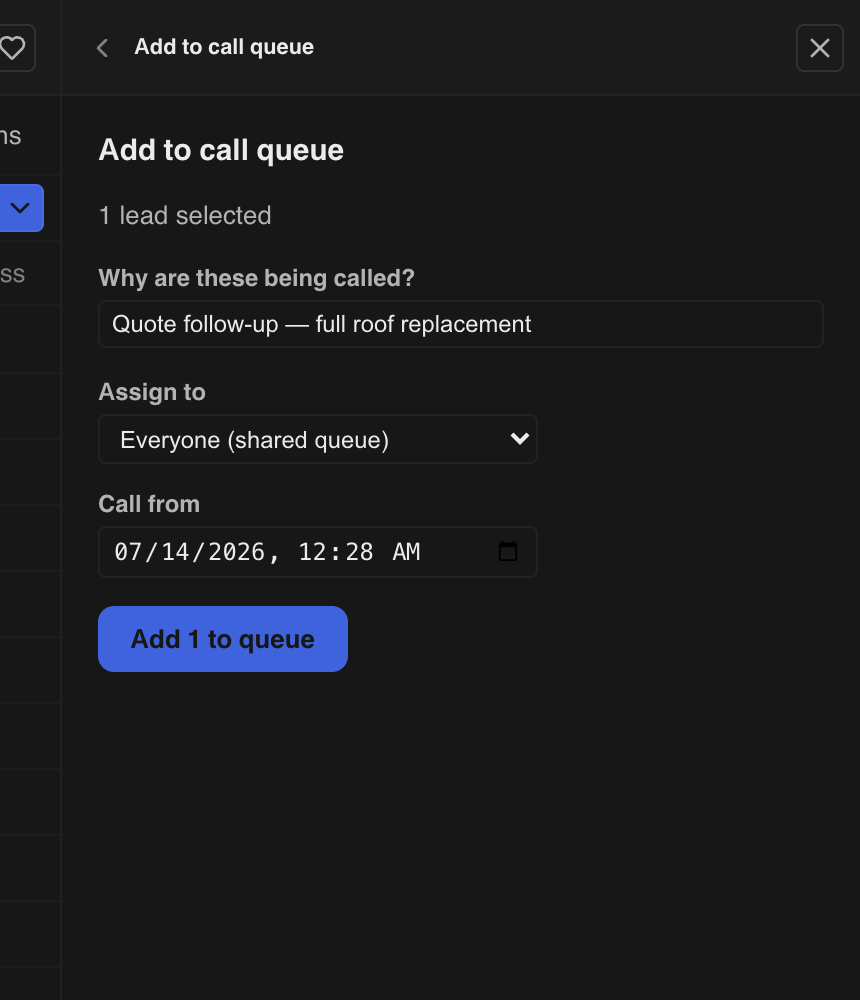Click the heart favorite icon

click(x=11, y=48)
